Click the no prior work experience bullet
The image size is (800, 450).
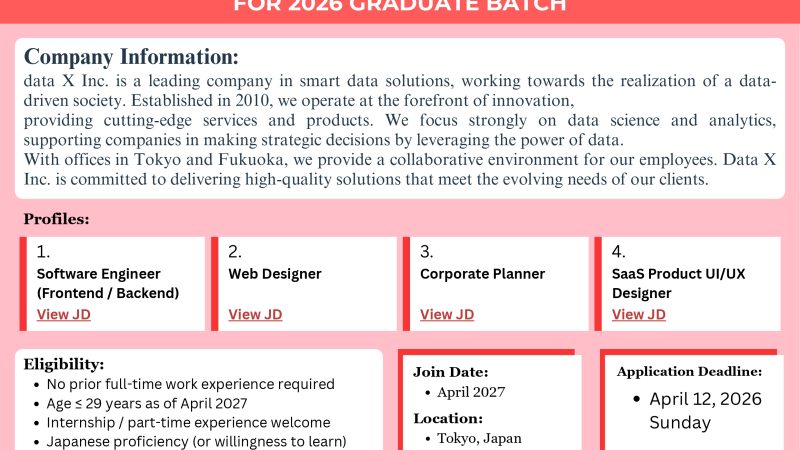[x=190, y=384]
